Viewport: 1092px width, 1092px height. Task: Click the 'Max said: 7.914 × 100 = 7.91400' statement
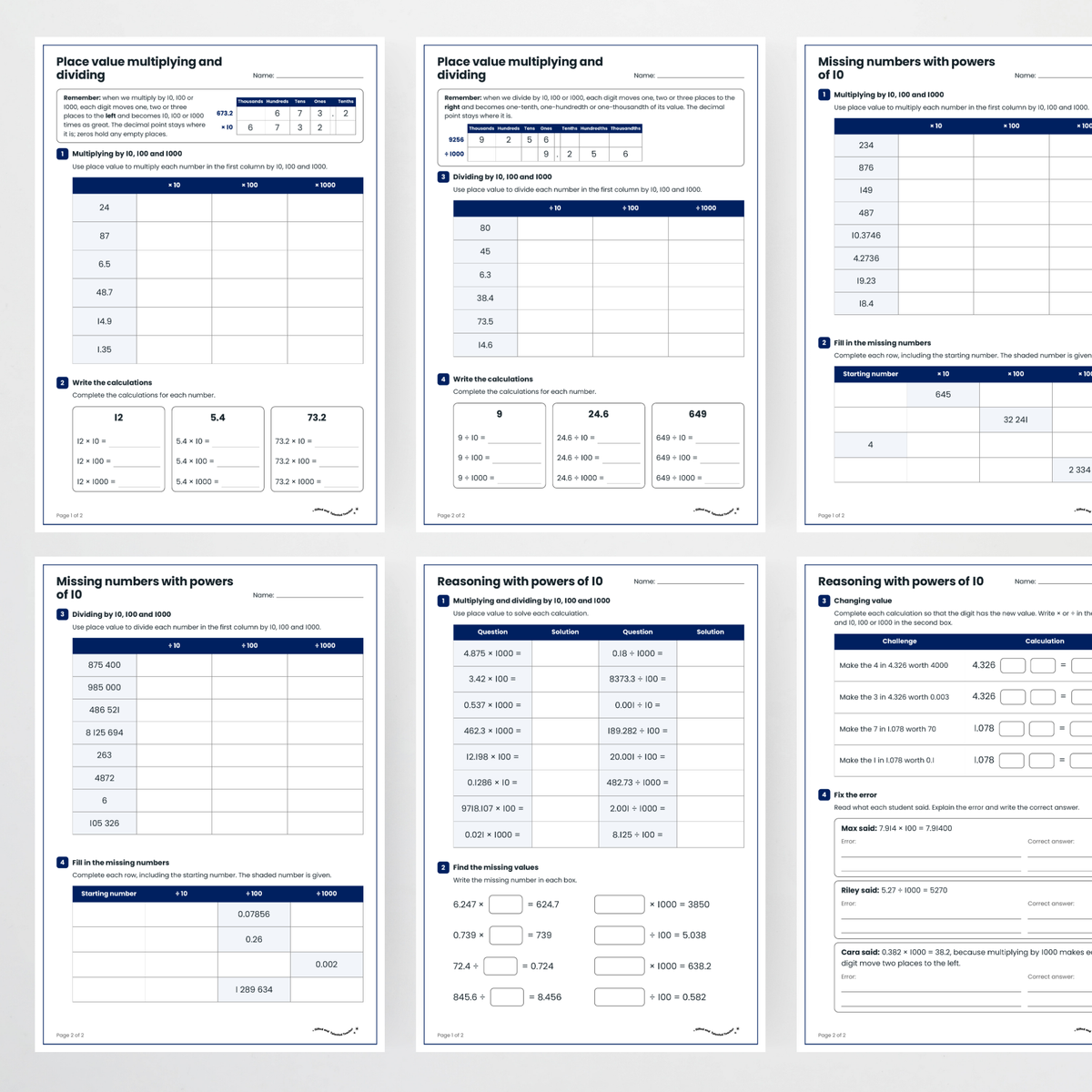pyautogui.click(x=896, y=828)
